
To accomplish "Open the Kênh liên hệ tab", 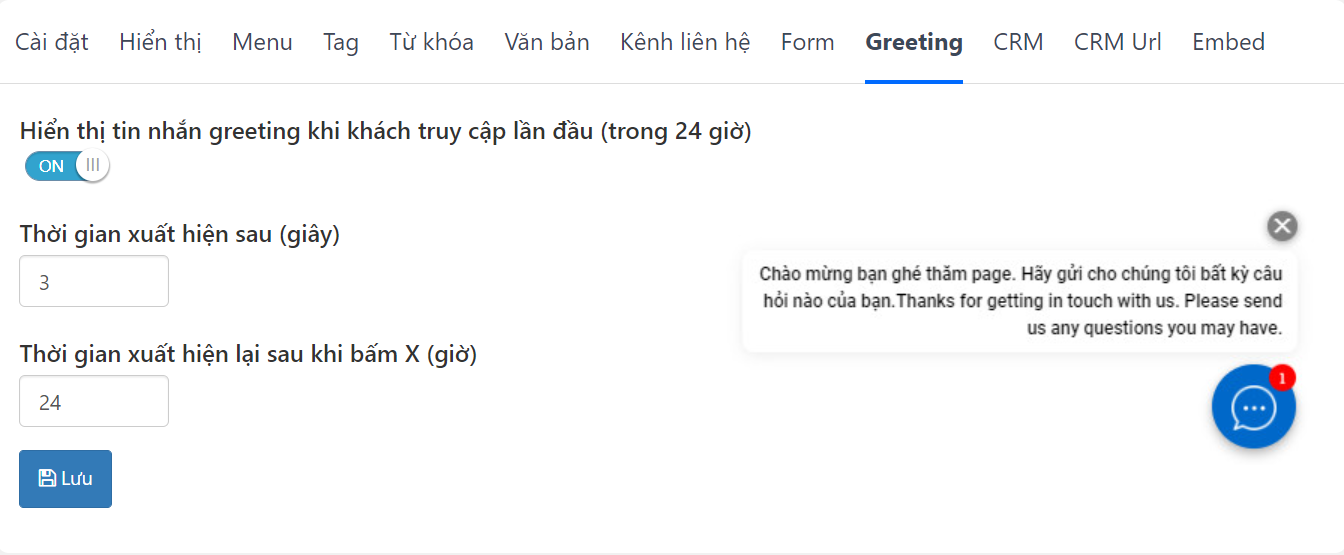I will [685, 42].
